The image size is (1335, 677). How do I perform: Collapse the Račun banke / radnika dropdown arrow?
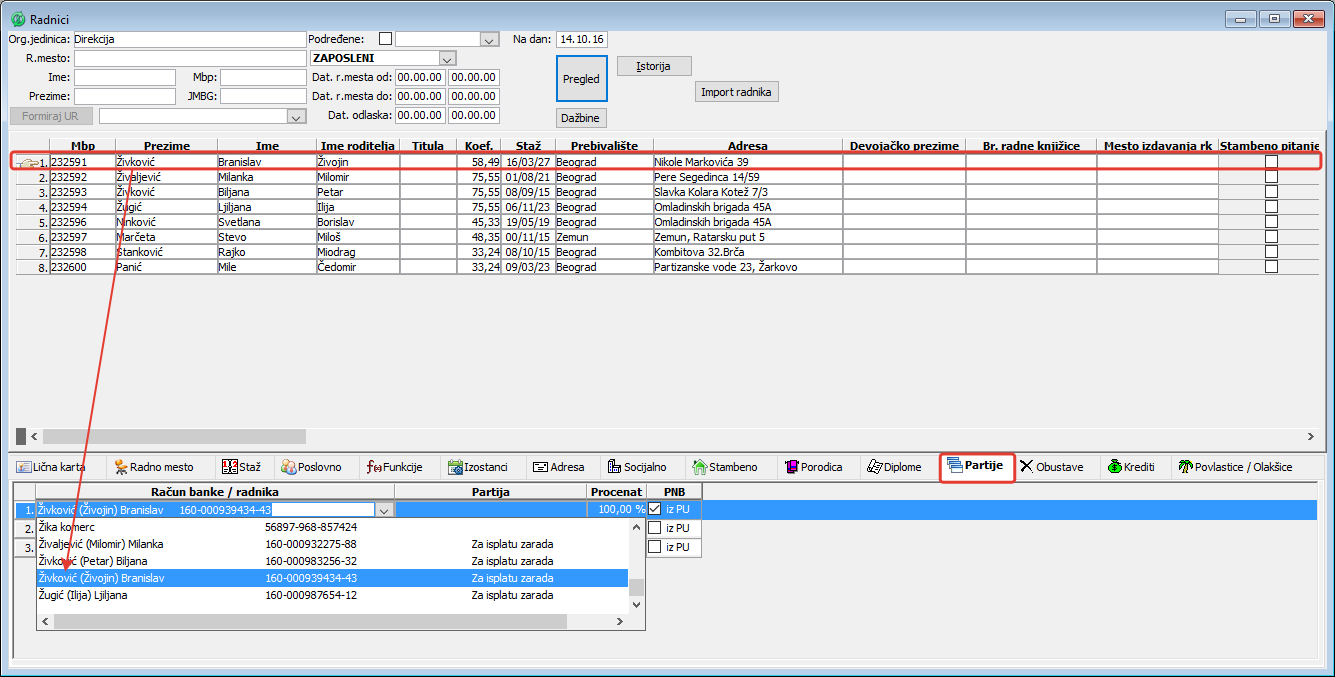click(x=384, y=510)
